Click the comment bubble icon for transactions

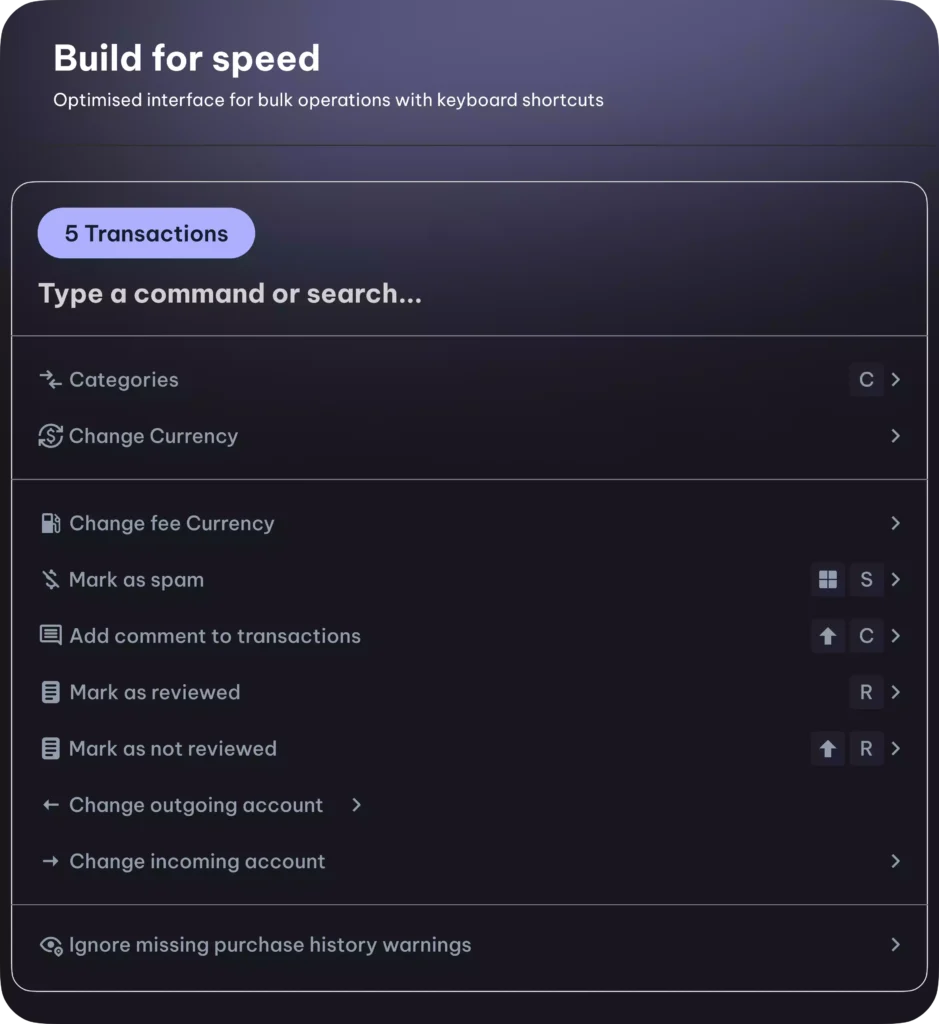(x=50, y=635)
